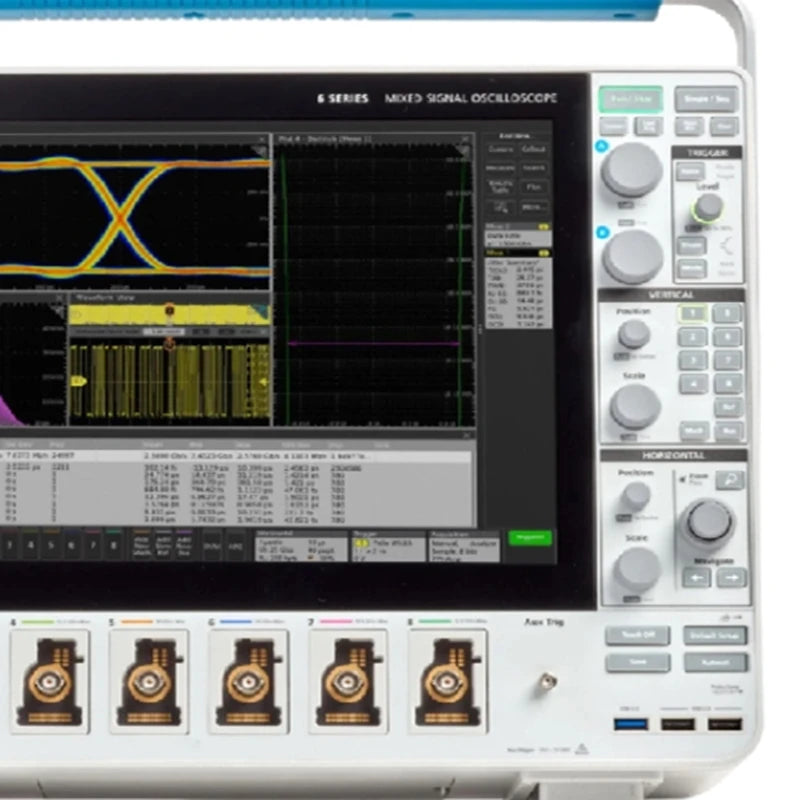Screen dimensions: 800x800
Task: Open the Callout tool
Action: click(534, 148)
